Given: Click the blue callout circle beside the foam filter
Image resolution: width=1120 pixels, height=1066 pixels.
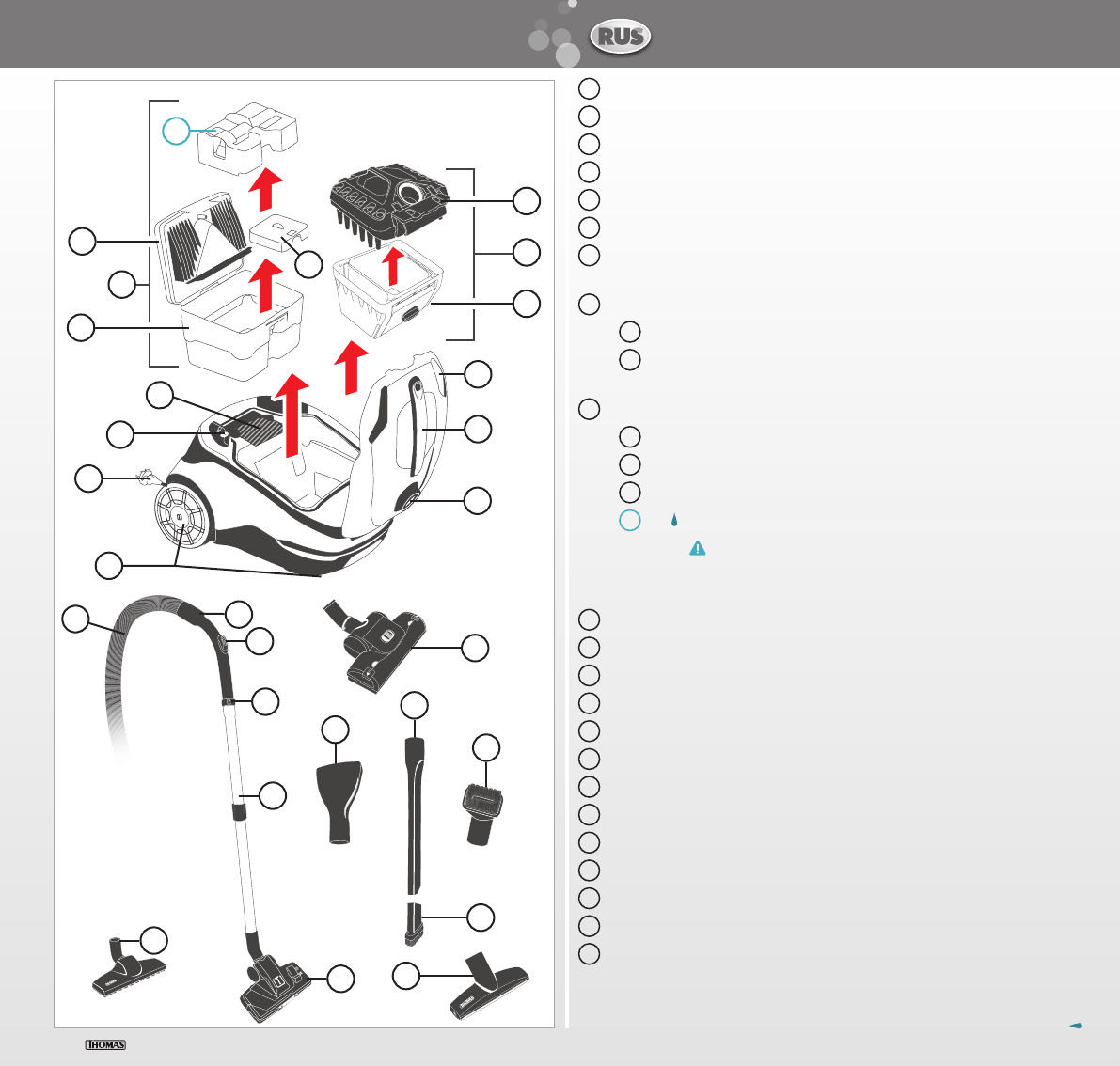Looking at the screenshot, I should pos(176,131).
